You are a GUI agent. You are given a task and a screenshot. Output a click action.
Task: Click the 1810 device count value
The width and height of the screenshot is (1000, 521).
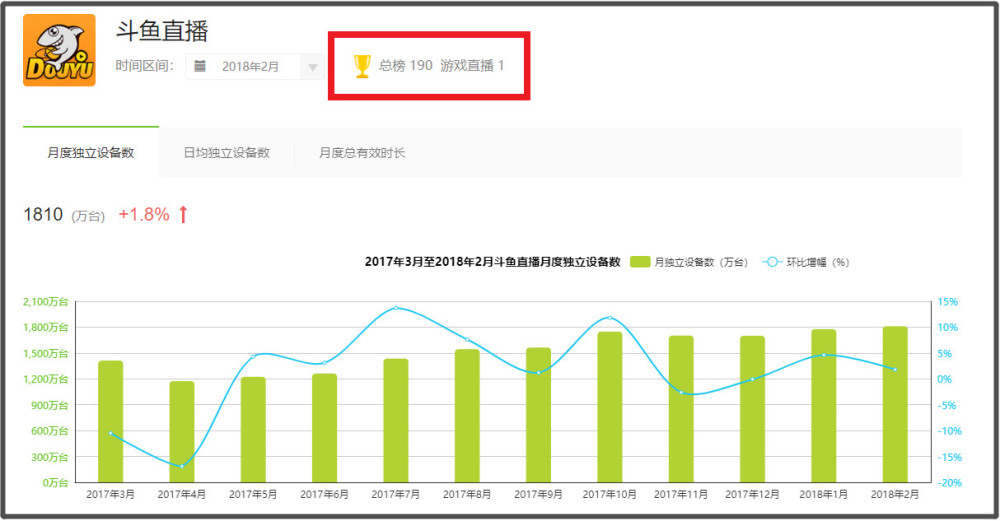pos(43,214)
